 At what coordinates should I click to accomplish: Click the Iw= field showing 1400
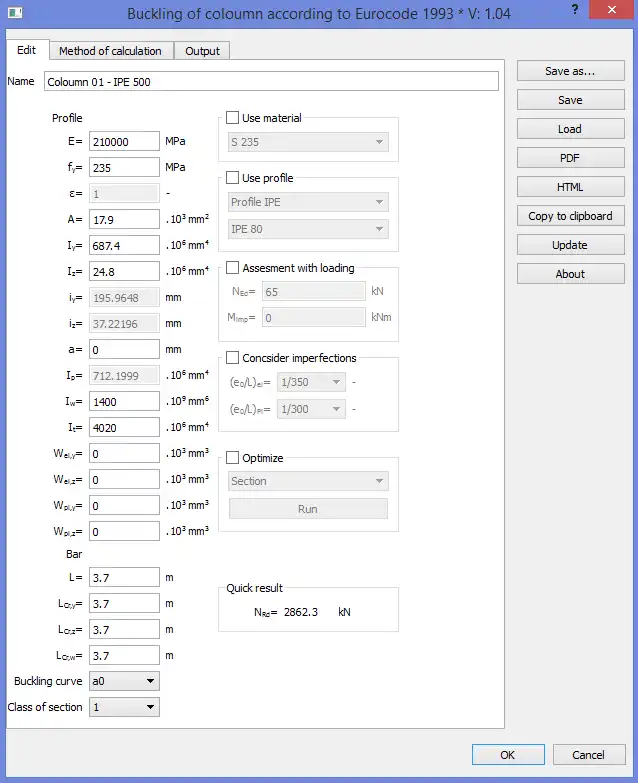tap(124, 401)
